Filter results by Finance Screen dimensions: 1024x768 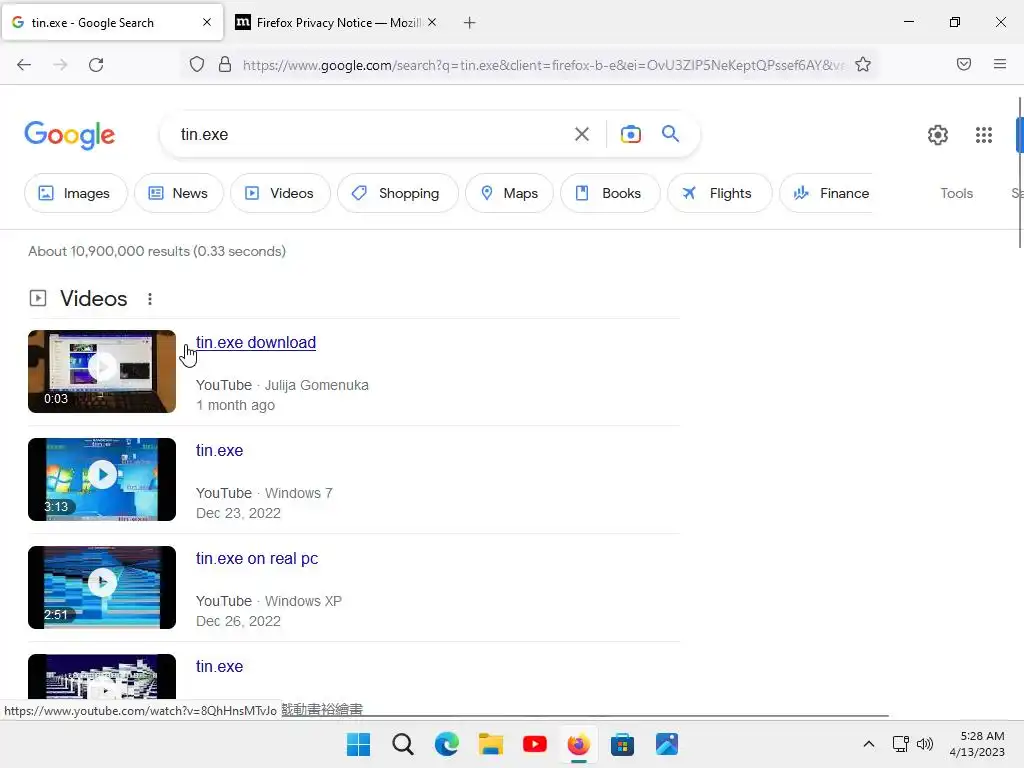(827, 193)
